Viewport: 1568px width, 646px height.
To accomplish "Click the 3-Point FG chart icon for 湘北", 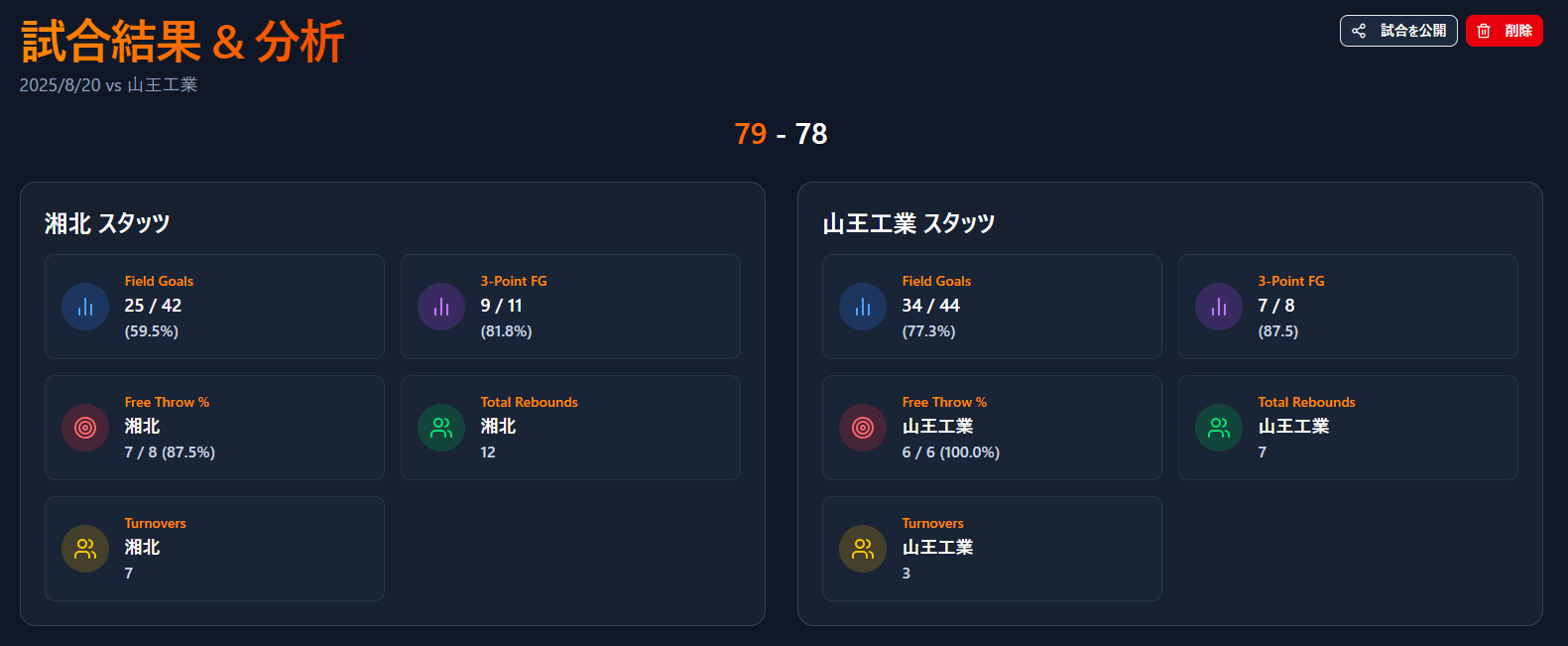I will [440, 307].
